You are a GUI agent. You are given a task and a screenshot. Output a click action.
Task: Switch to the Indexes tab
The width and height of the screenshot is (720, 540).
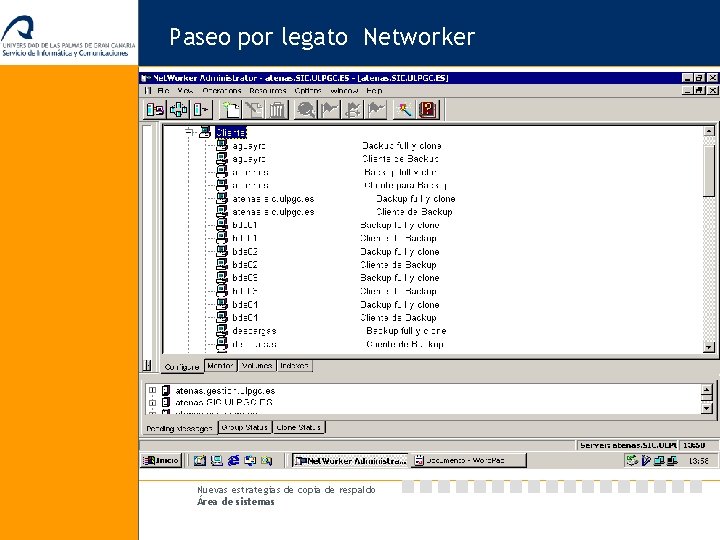pyautogui.click(x=294, y=366)
